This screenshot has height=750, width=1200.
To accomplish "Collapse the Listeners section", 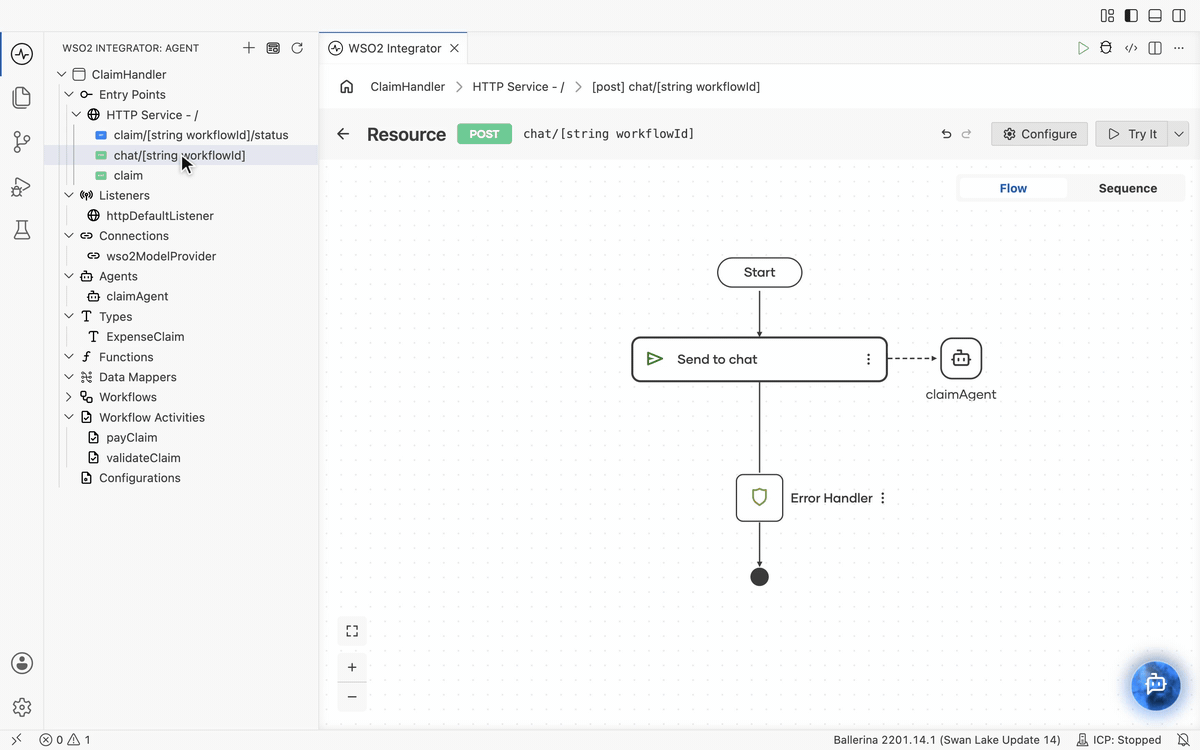I will coord(69,195).
